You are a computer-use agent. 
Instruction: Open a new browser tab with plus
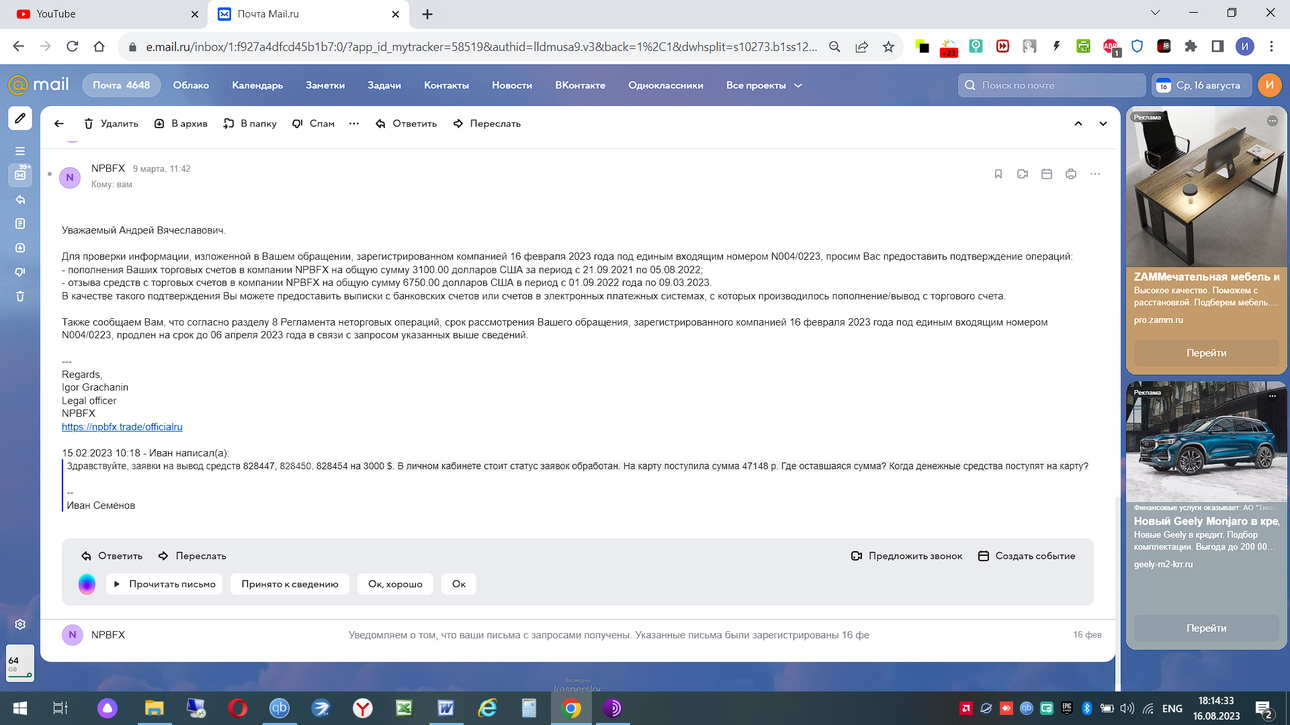tap(427, 14)
